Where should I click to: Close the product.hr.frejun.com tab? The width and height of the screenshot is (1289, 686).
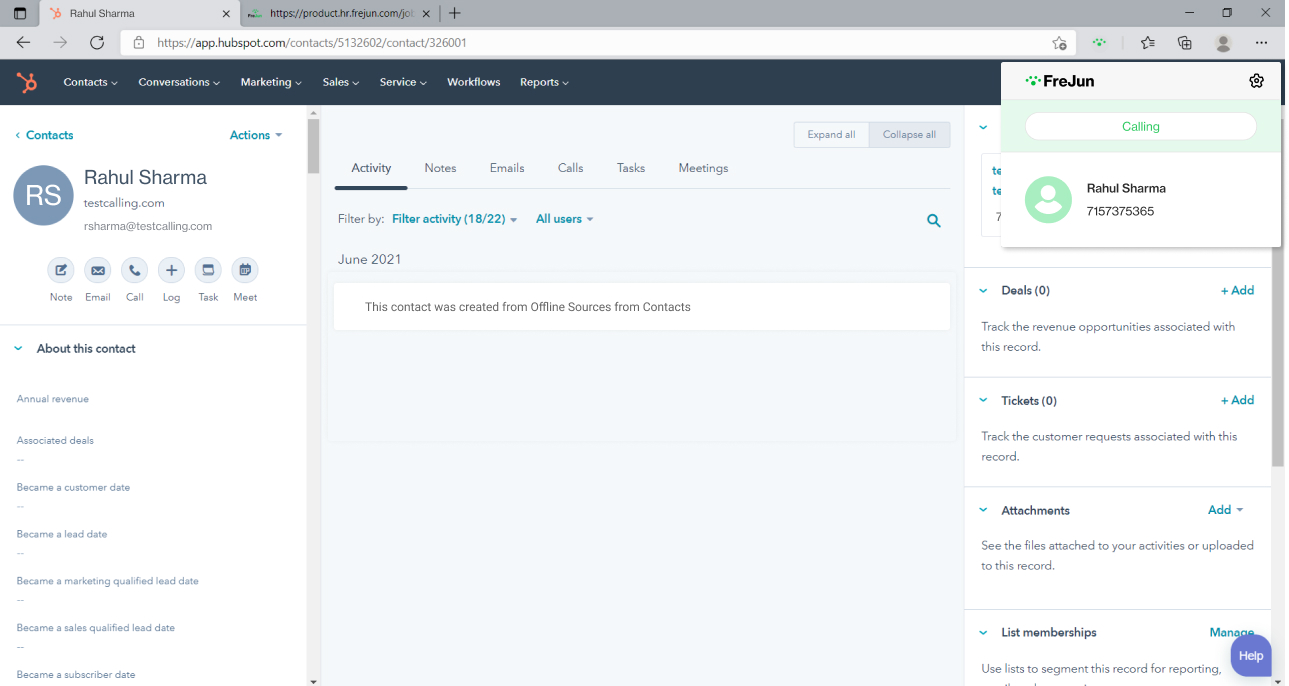tap(427, 14)
